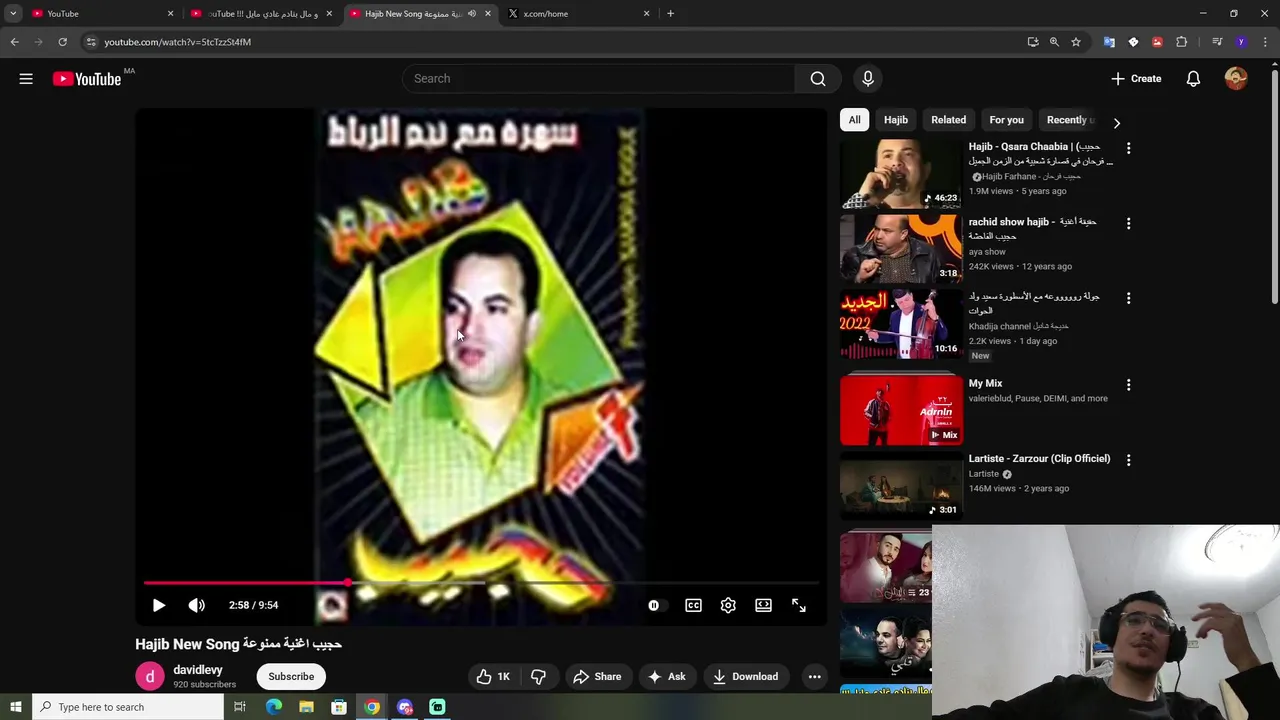Seek on the video progress bar
Image resolution: width=1280 pixels, height=720 pixels.
click(x=481, y=582)
